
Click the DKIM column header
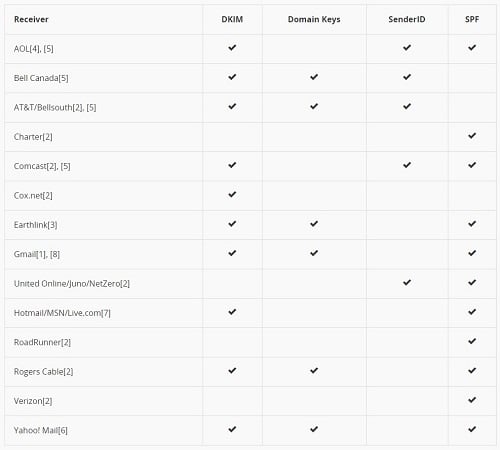[232, 19]
